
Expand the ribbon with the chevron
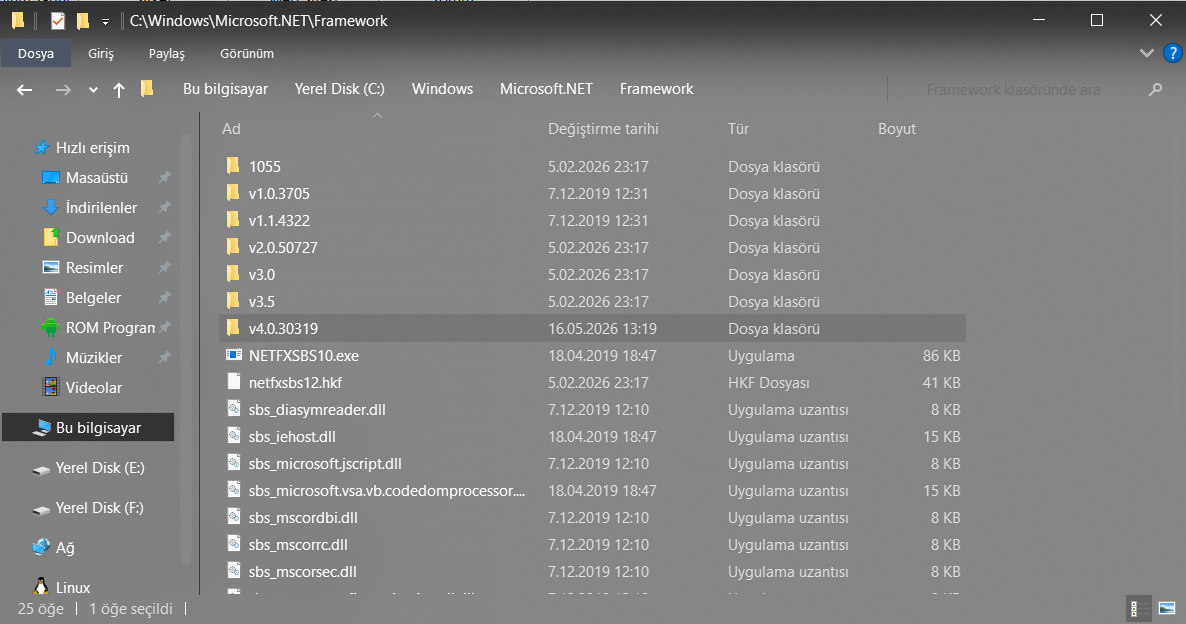pos(1147,53)
